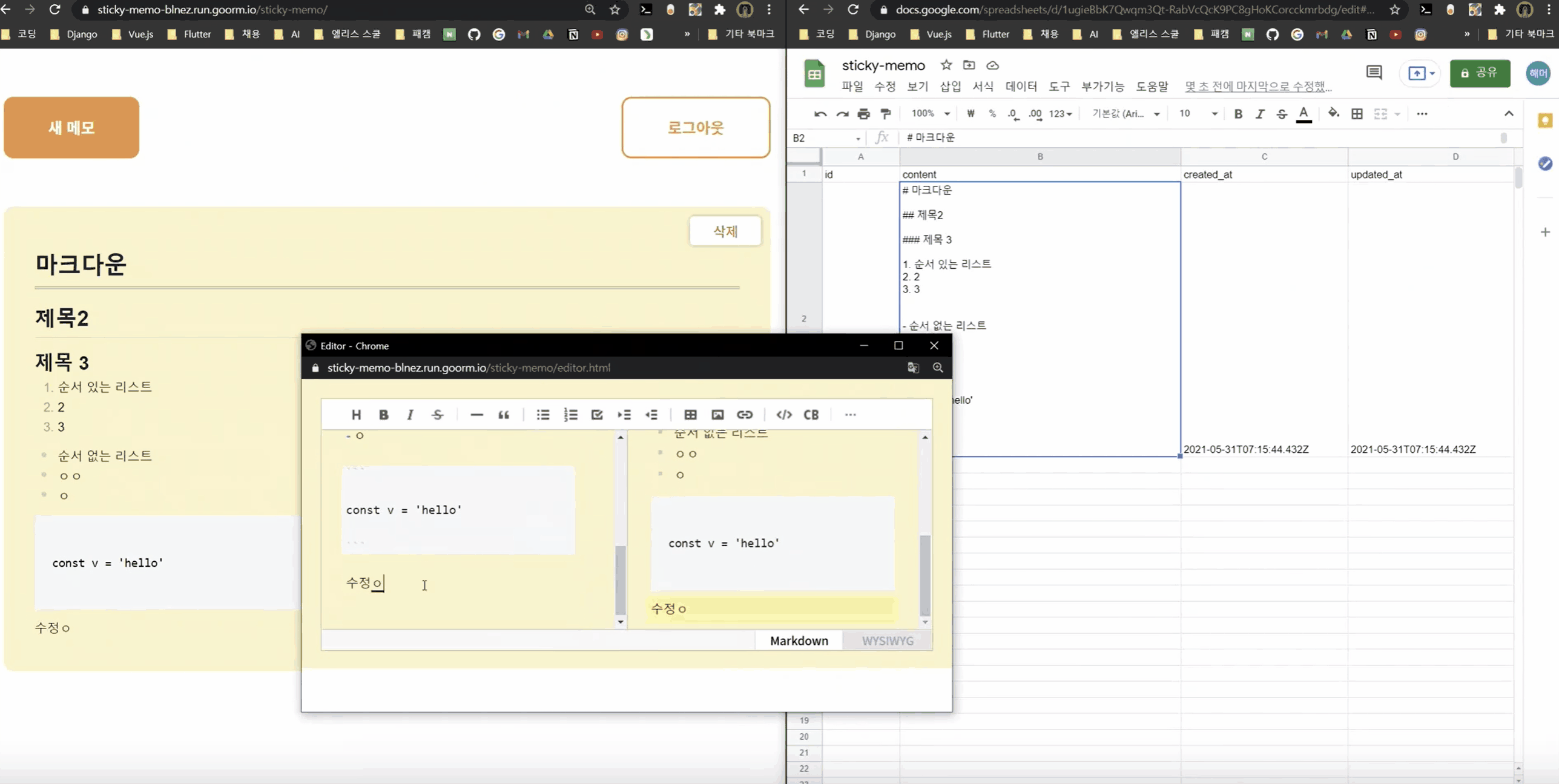Click the blockquote icon in editor toolbar
This screenshot has width=1559, height=784.
[504, 415]
